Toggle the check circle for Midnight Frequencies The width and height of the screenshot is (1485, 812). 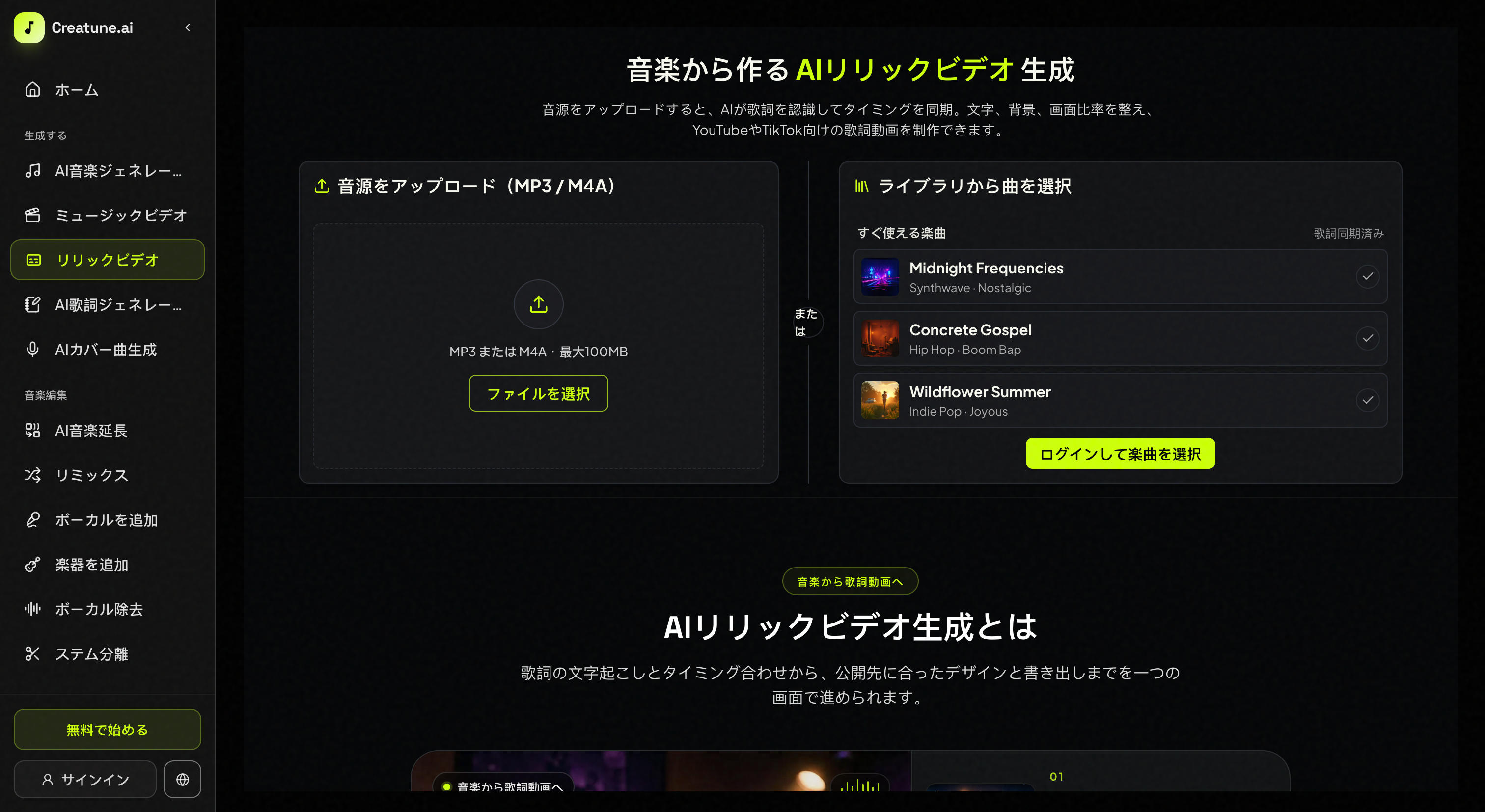(x=1368, y=276)
